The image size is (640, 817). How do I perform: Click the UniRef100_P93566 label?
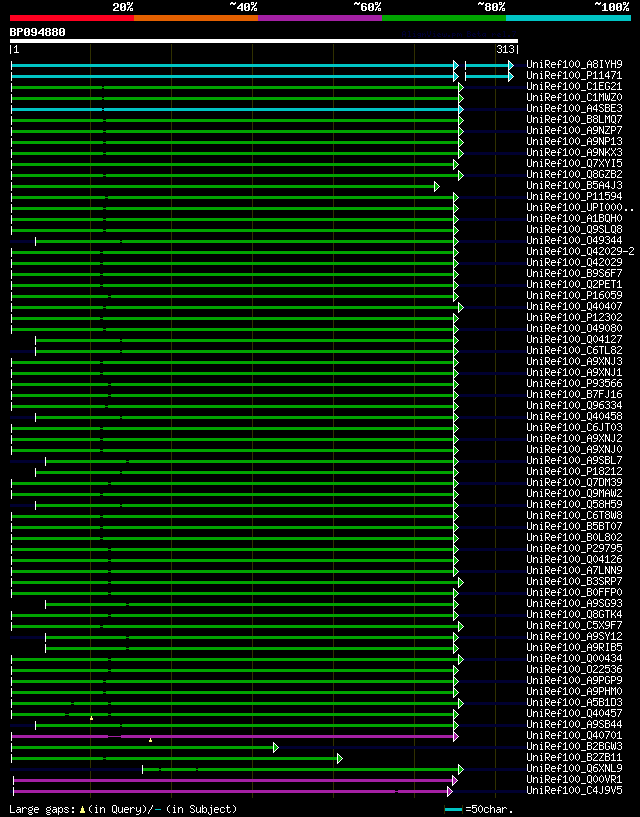point(574,383)
